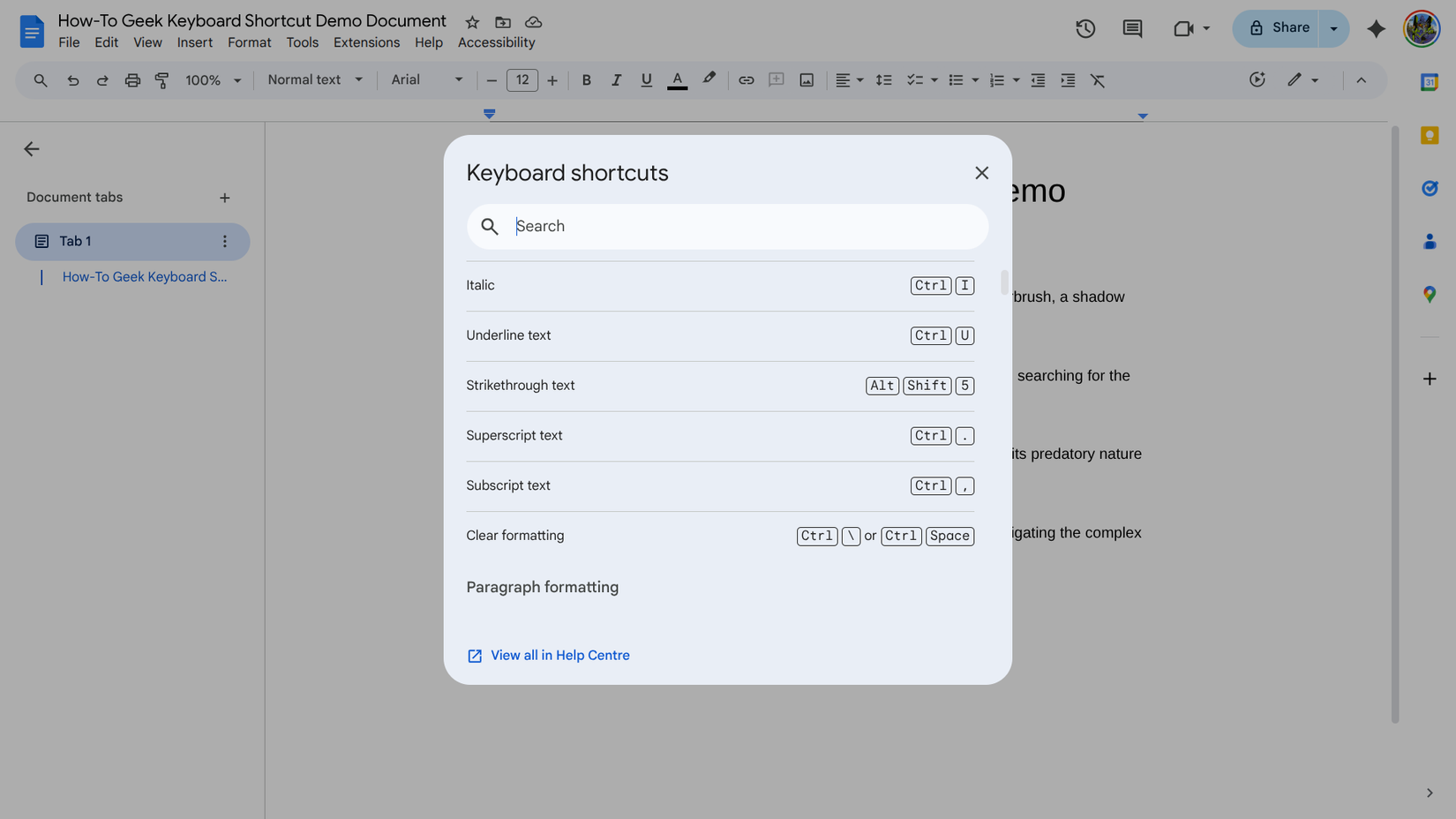Insert a link from the toolbar
This screenshot has height=819, width=1456.
tap(746, 79)
